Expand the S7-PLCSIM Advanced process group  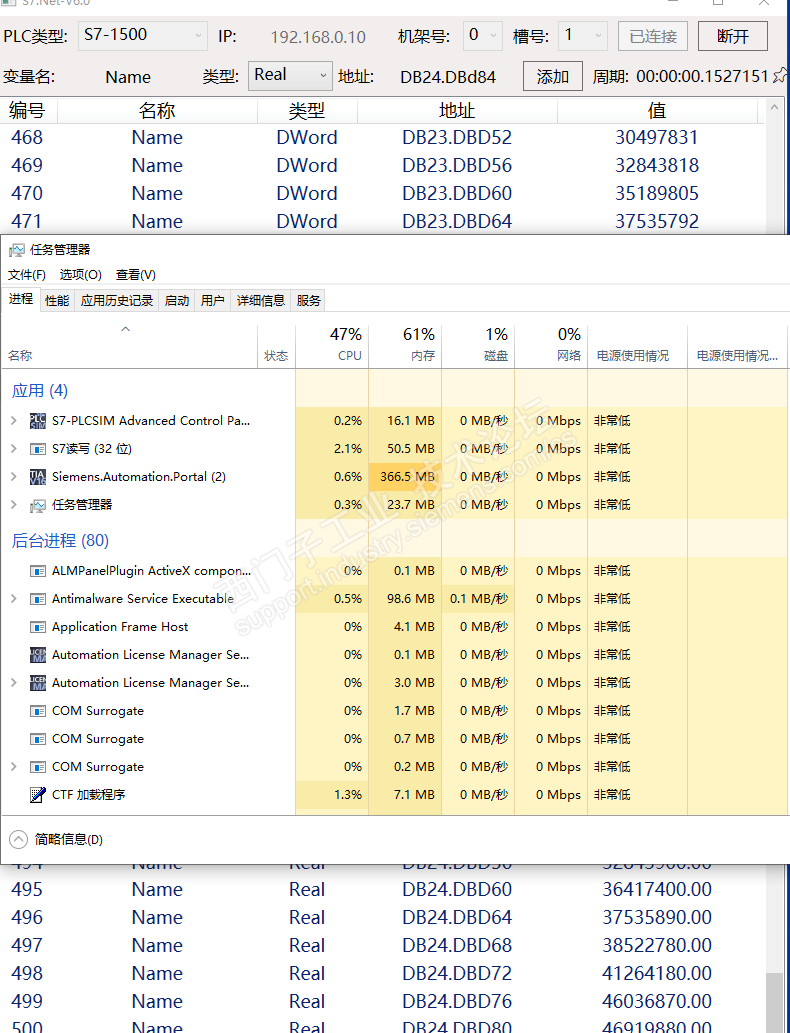point(14,420)
